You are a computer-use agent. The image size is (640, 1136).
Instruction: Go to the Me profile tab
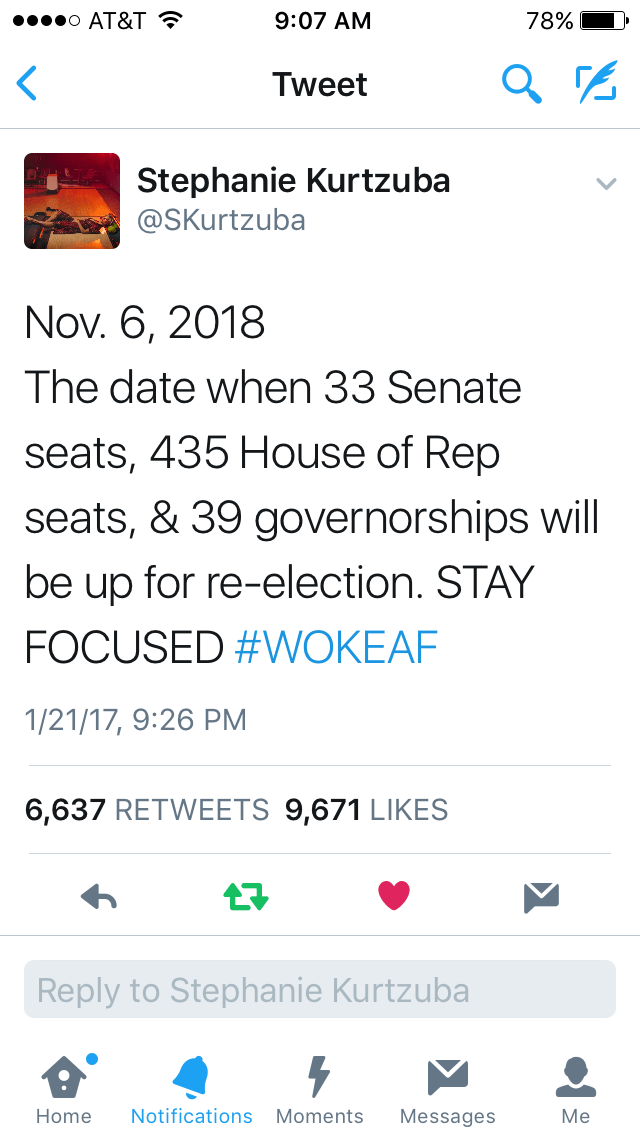pos(576,1089)
